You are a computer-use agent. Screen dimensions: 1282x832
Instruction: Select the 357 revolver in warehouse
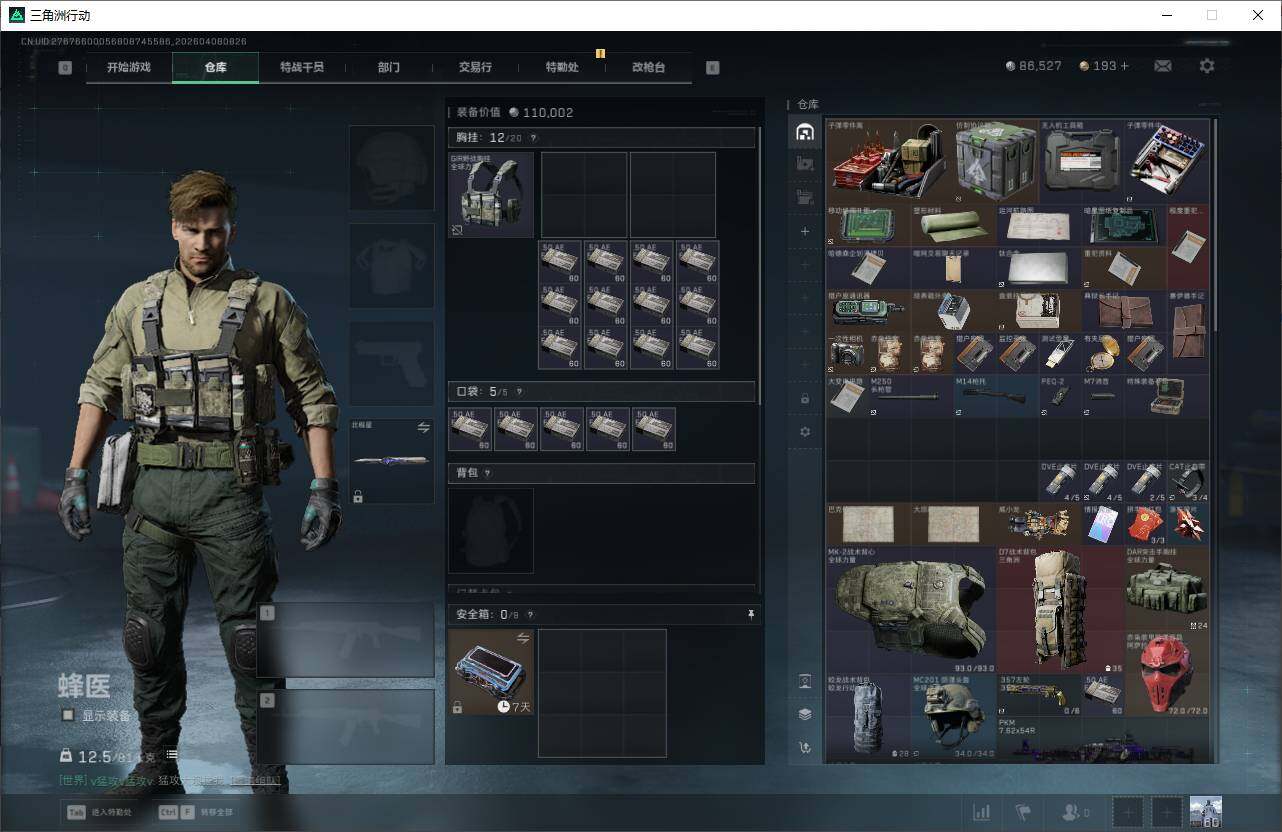(1039, 694)
